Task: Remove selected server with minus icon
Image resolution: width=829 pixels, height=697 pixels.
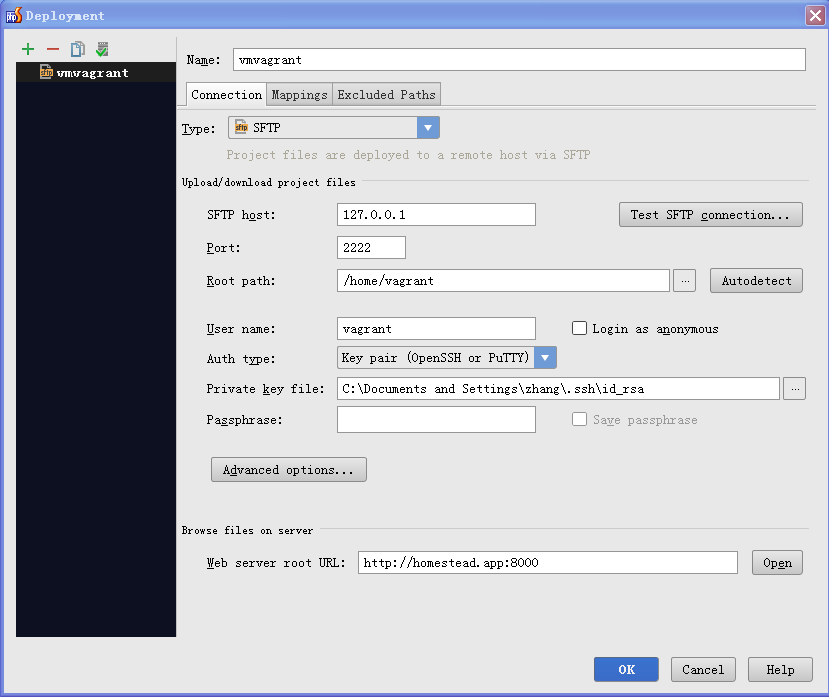Action: pyautogui.click(x=53, y=49)
